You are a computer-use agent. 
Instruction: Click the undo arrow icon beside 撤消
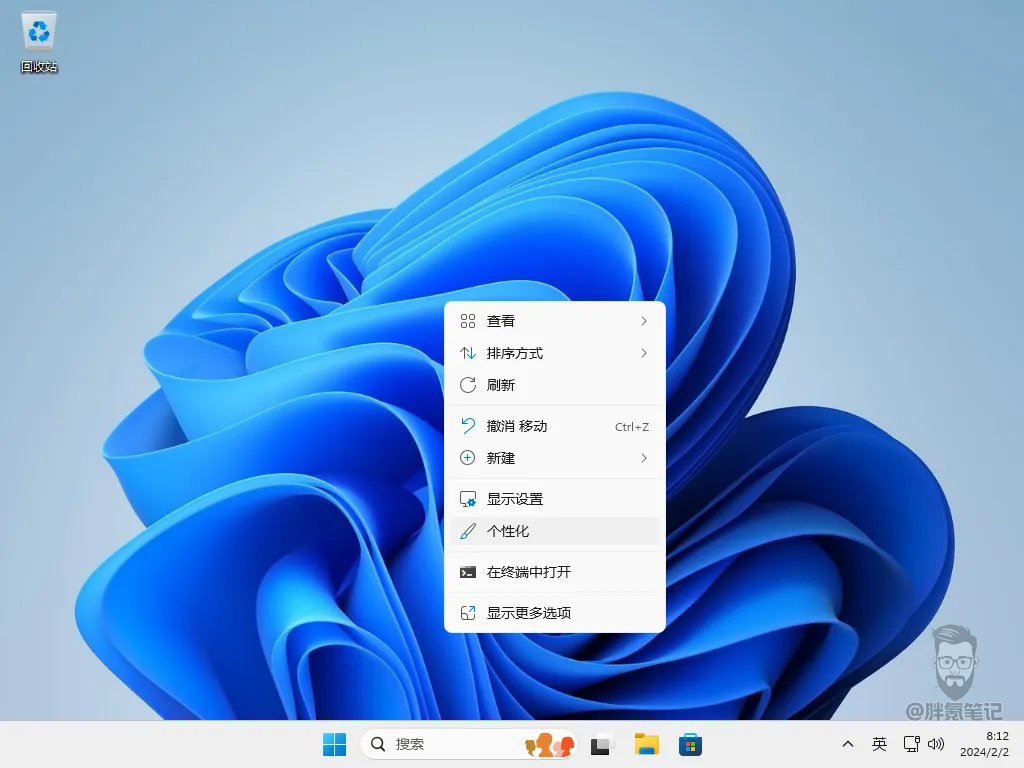tap(468, 426)
